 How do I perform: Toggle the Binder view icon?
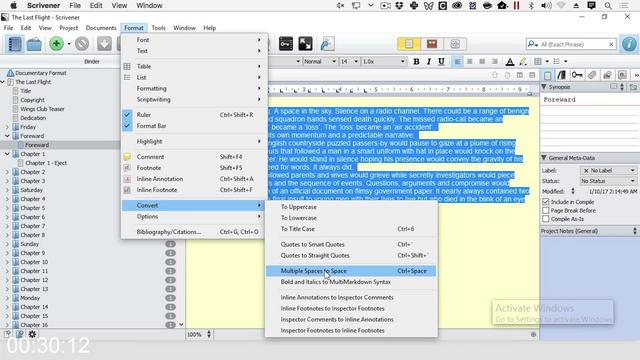click(x=15, y=44)
